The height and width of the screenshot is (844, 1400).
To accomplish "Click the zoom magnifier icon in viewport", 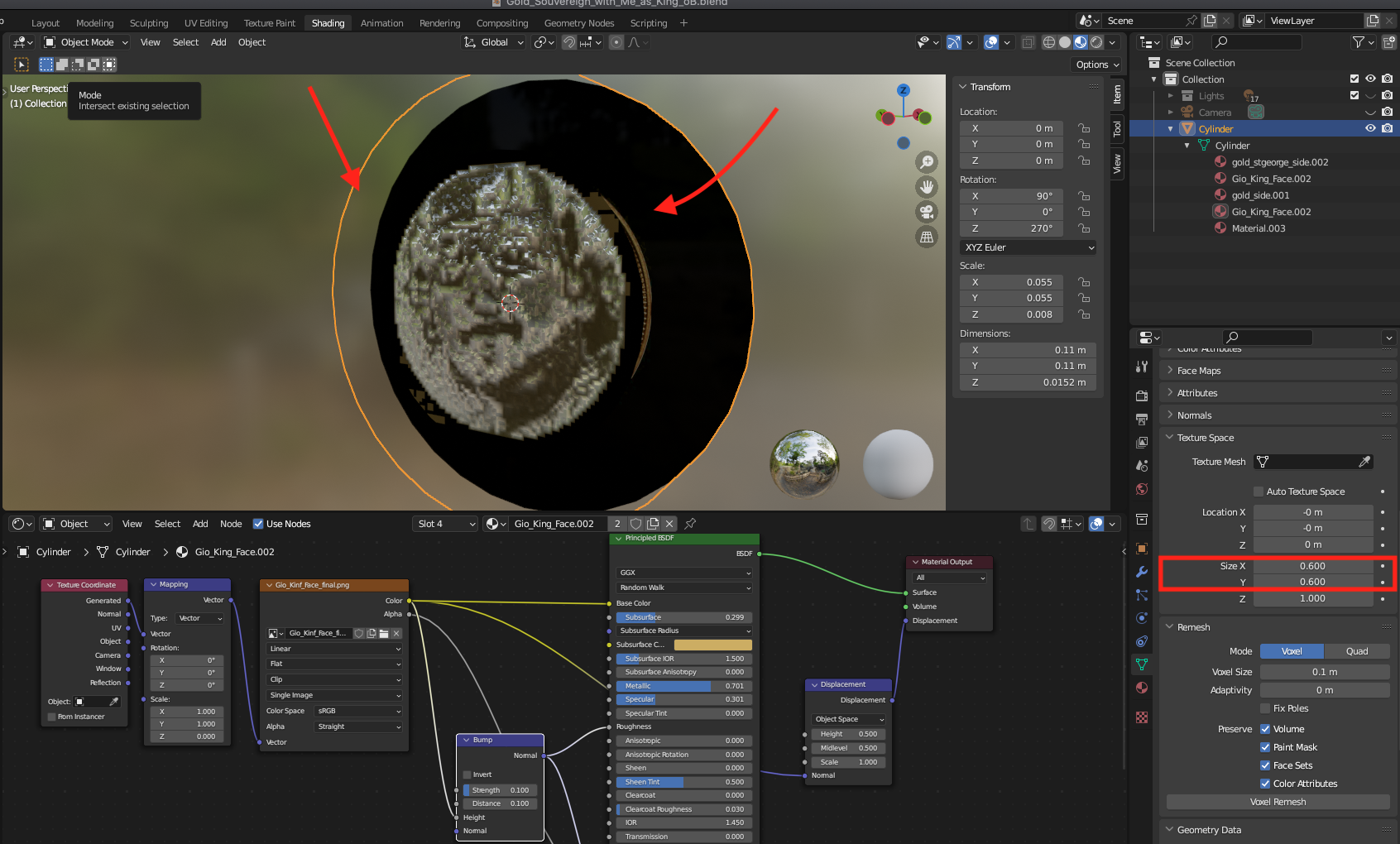I will 927,162.
